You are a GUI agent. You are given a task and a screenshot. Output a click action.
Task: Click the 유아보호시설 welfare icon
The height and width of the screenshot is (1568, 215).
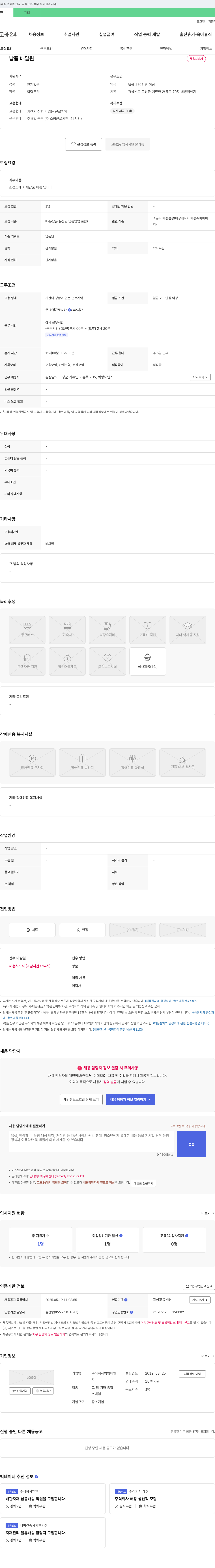(107, 661)
